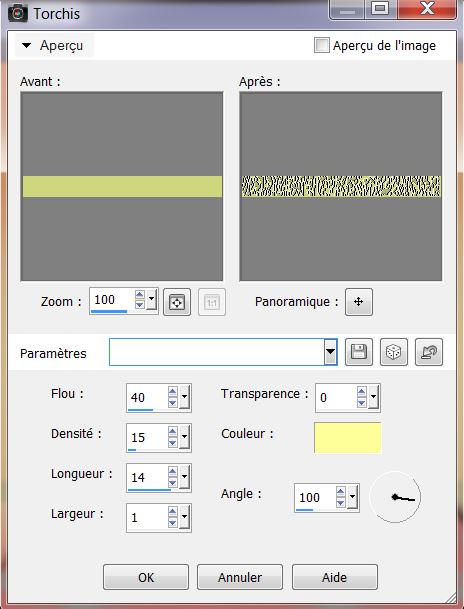Click the save preset floppy disk icon
Image resolution: width=464 pixels, height=609 pixels.
coord(359,352)
